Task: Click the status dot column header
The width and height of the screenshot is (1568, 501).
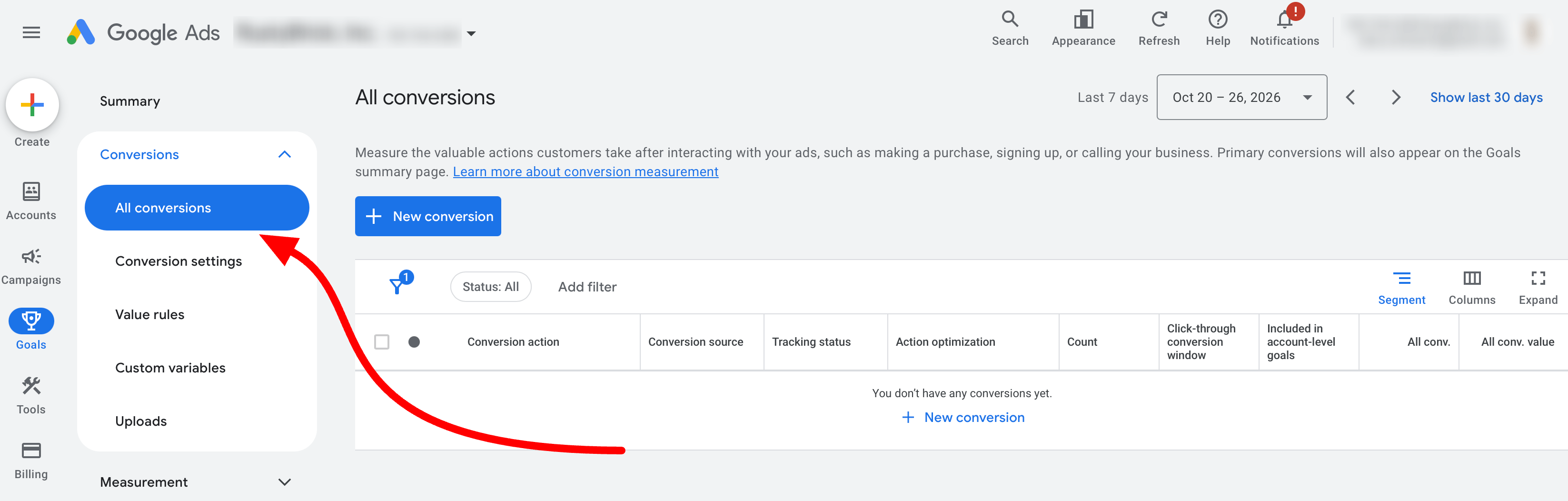Action: pos(414,341)
